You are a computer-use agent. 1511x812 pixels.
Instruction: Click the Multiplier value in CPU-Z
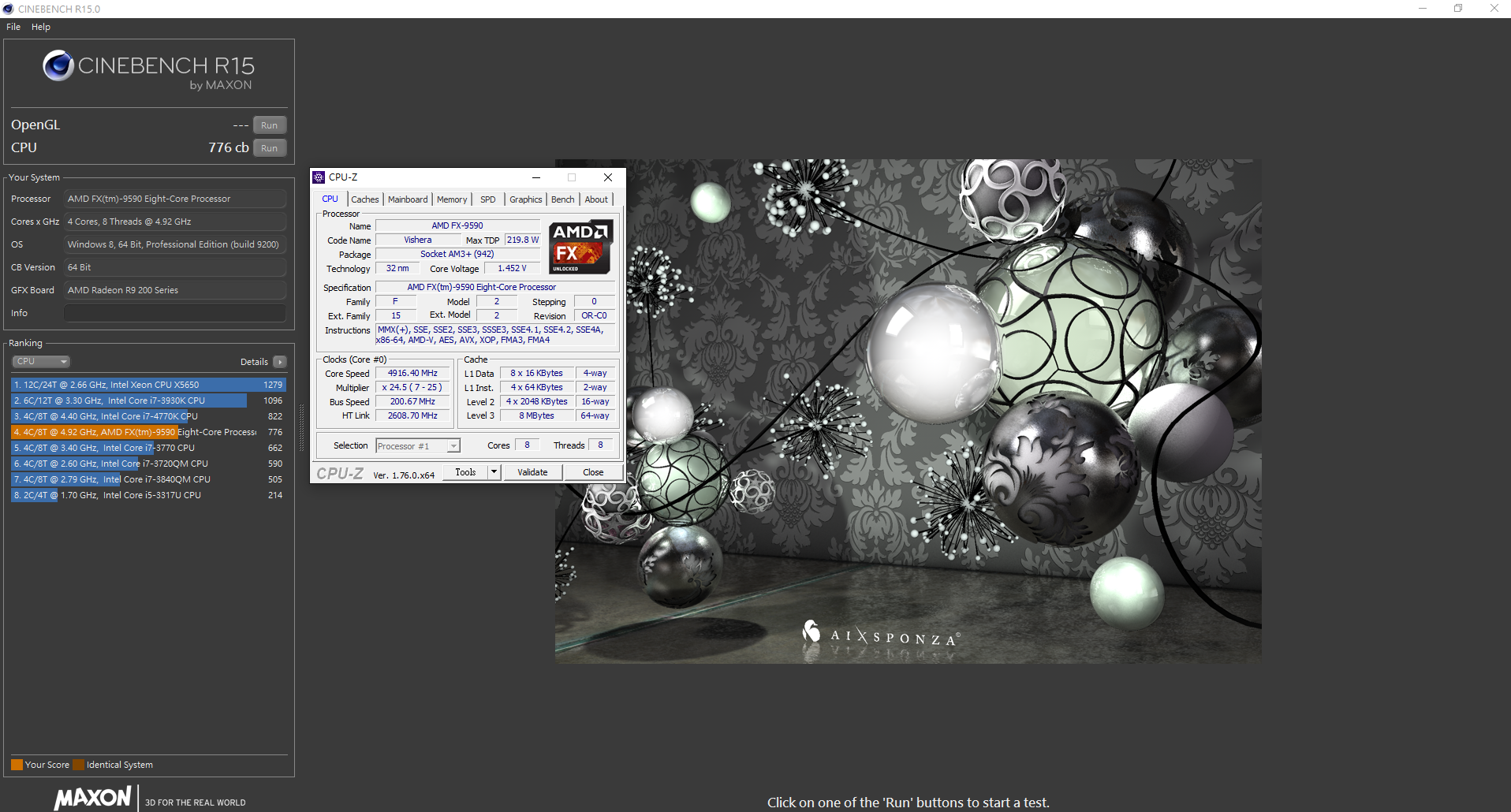pyautogui.click(x=412, y=388)
